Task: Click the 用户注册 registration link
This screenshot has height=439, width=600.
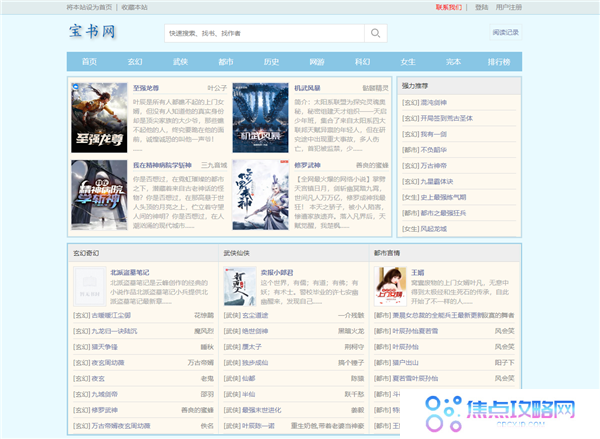Action: tap(509, 6)
